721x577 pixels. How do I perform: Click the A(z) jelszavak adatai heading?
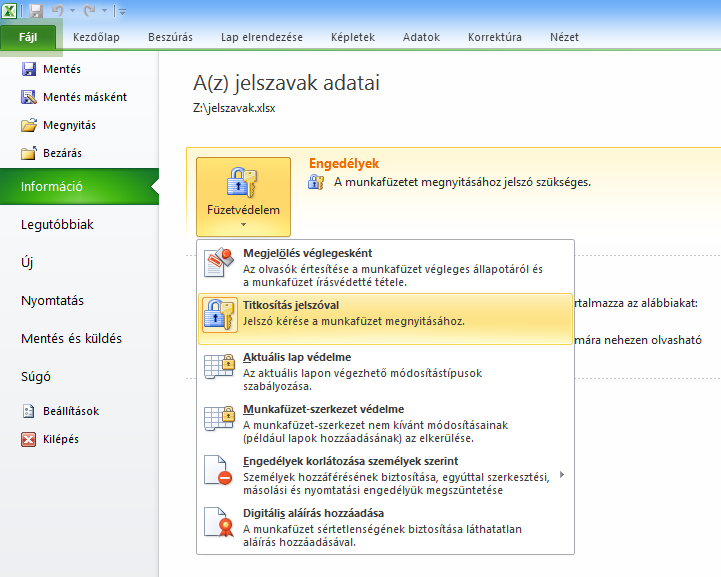[286, 83]
